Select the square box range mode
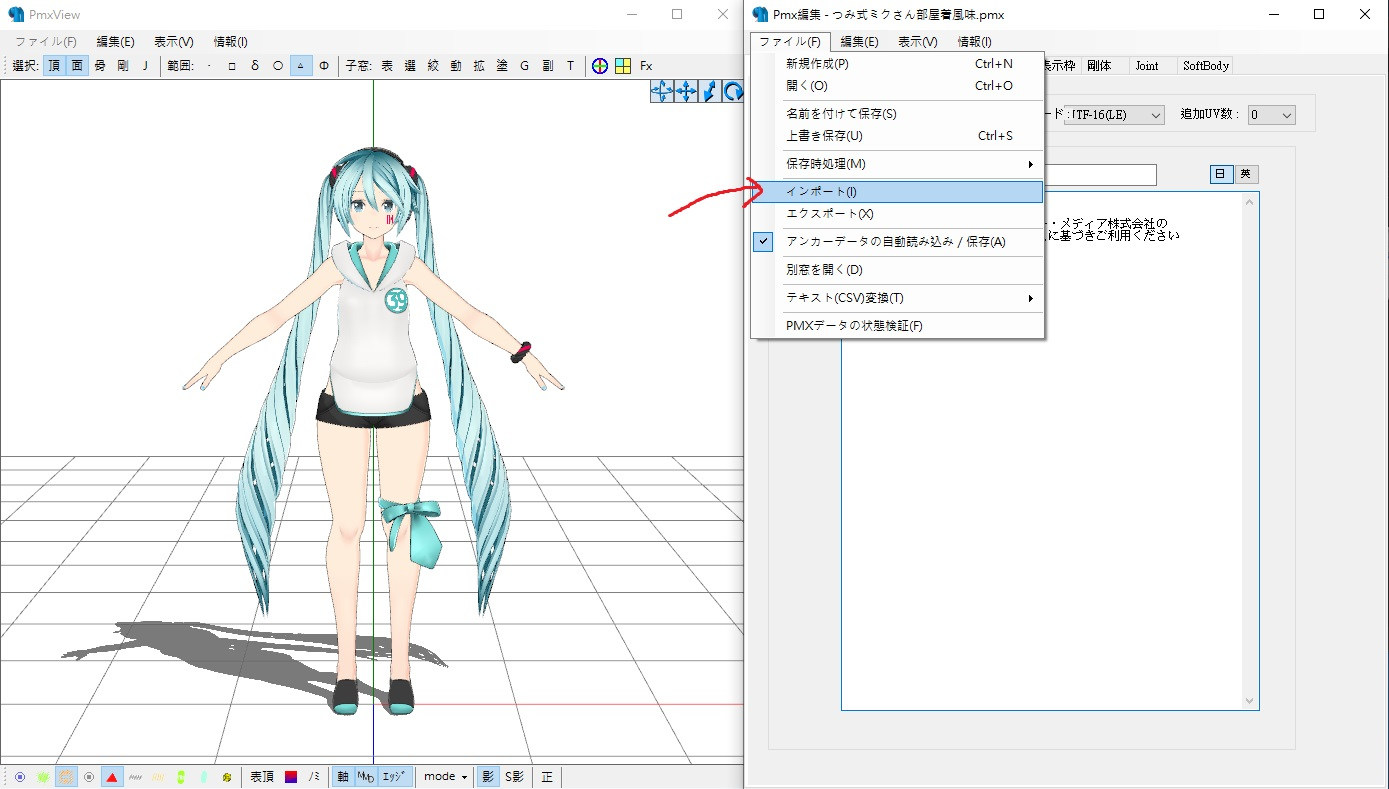Viewport: 1389px width, 789px height. pos(232,66)
